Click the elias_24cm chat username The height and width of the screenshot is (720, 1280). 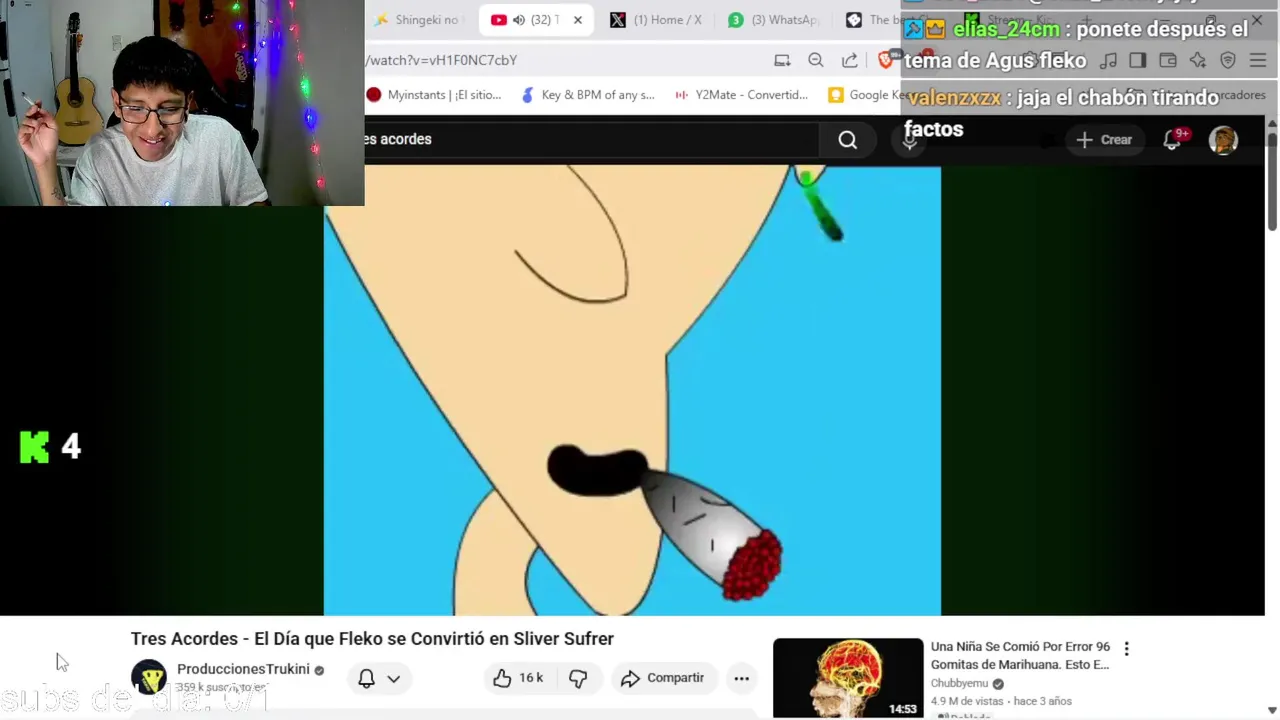1006,29
